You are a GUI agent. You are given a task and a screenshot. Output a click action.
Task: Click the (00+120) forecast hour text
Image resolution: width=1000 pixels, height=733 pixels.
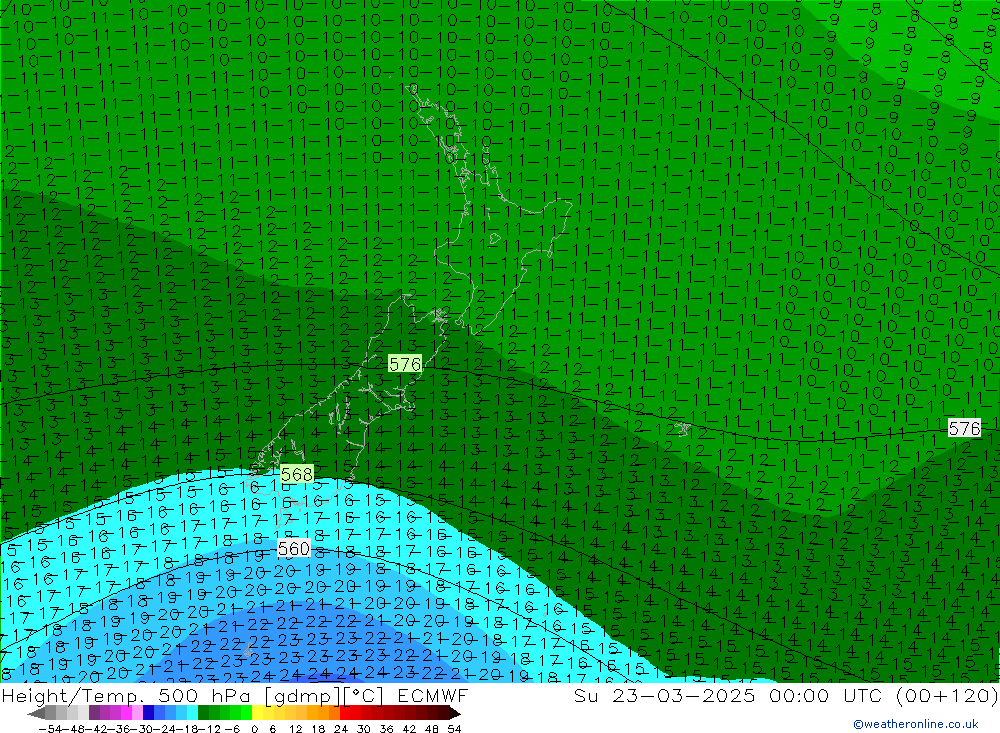click(946, 695)
